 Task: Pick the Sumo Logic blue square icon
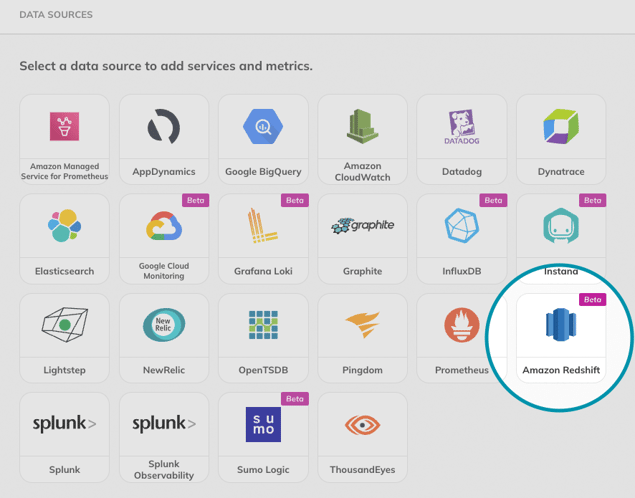coord(263,424)
